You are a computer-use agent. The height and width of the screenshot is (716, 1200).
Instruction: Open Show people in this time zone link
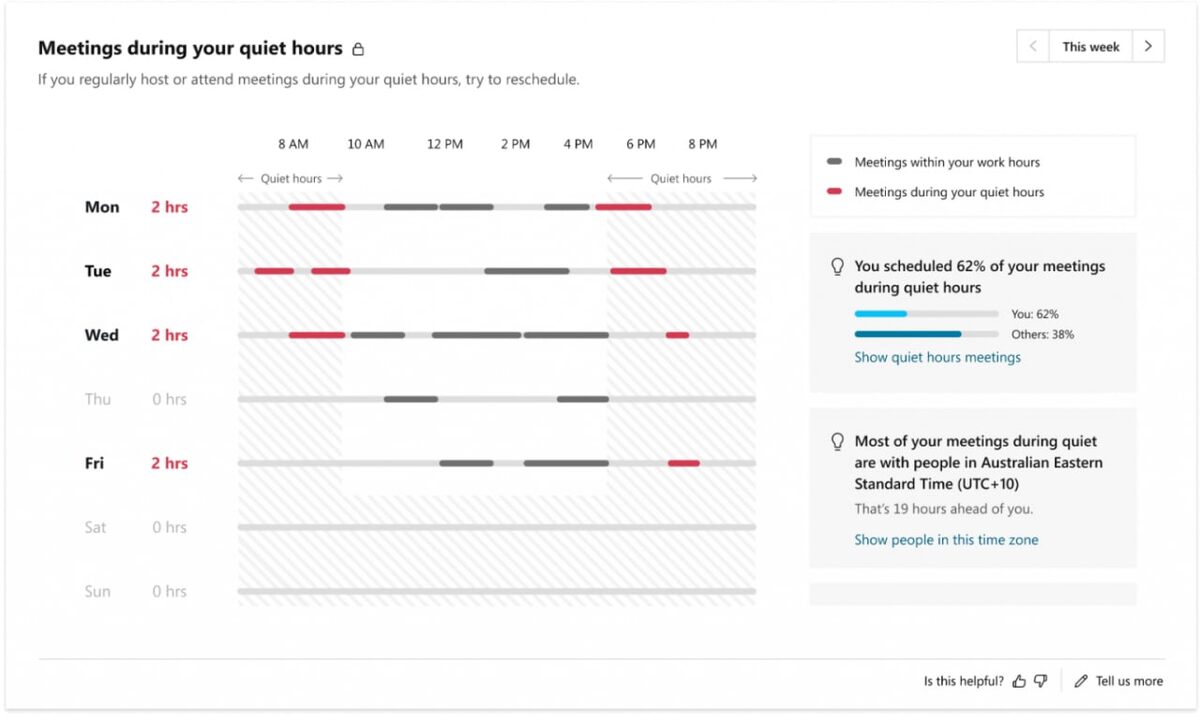(x=946, y=540)
